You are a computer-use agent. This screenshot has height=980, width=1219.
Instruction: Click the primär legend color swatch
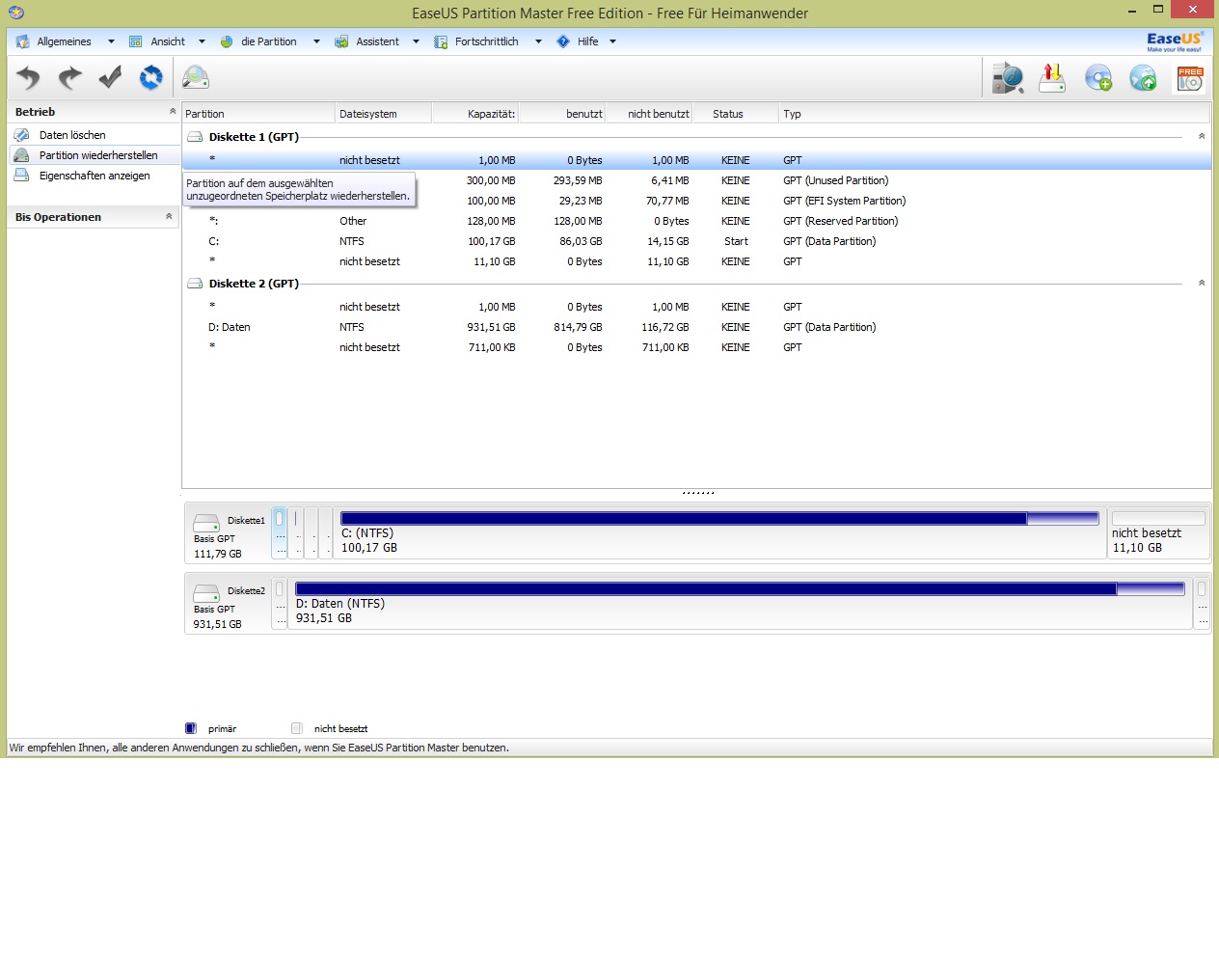pos(191,728)
